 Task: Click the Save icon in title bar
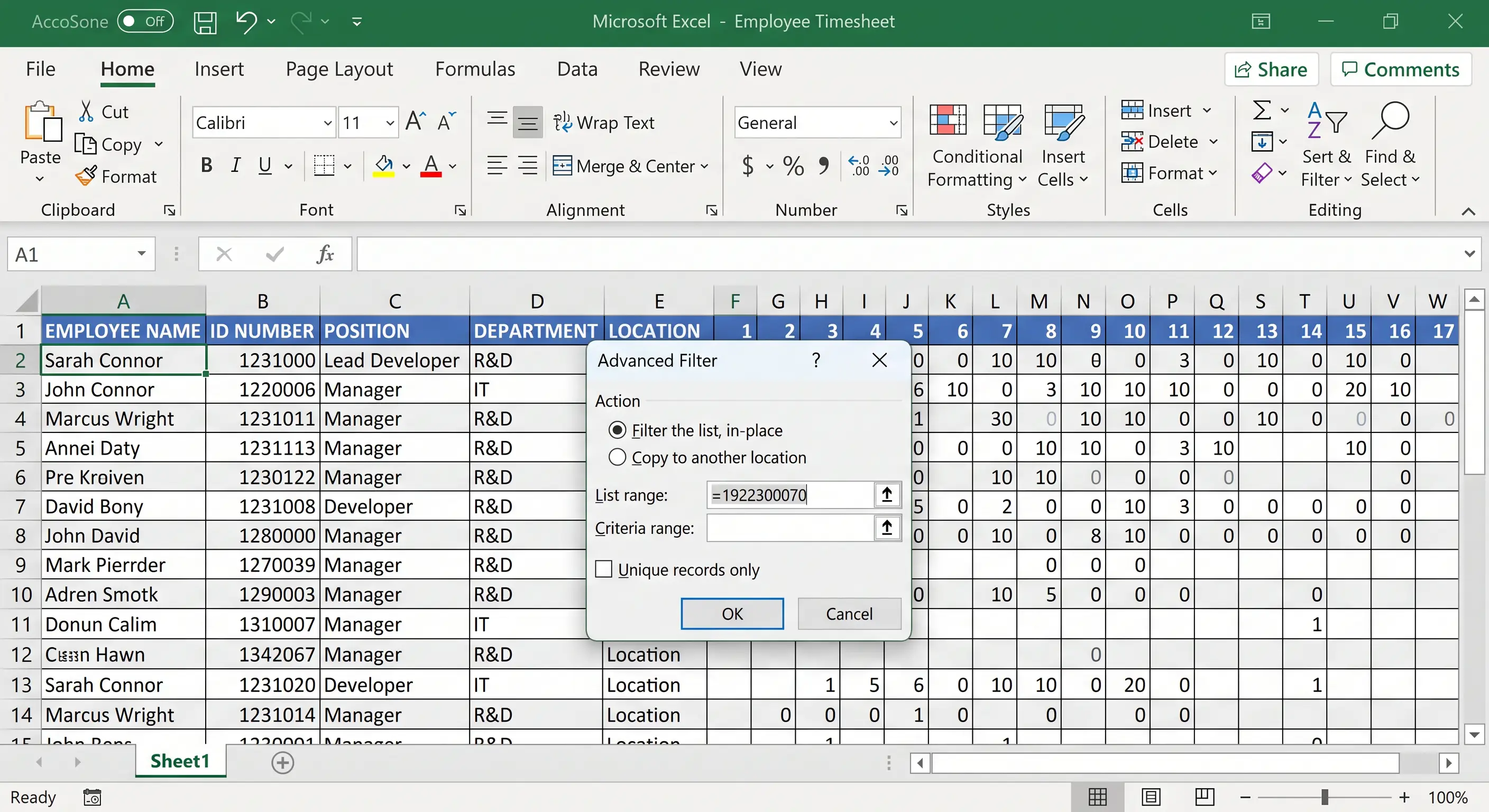(205, 22)
